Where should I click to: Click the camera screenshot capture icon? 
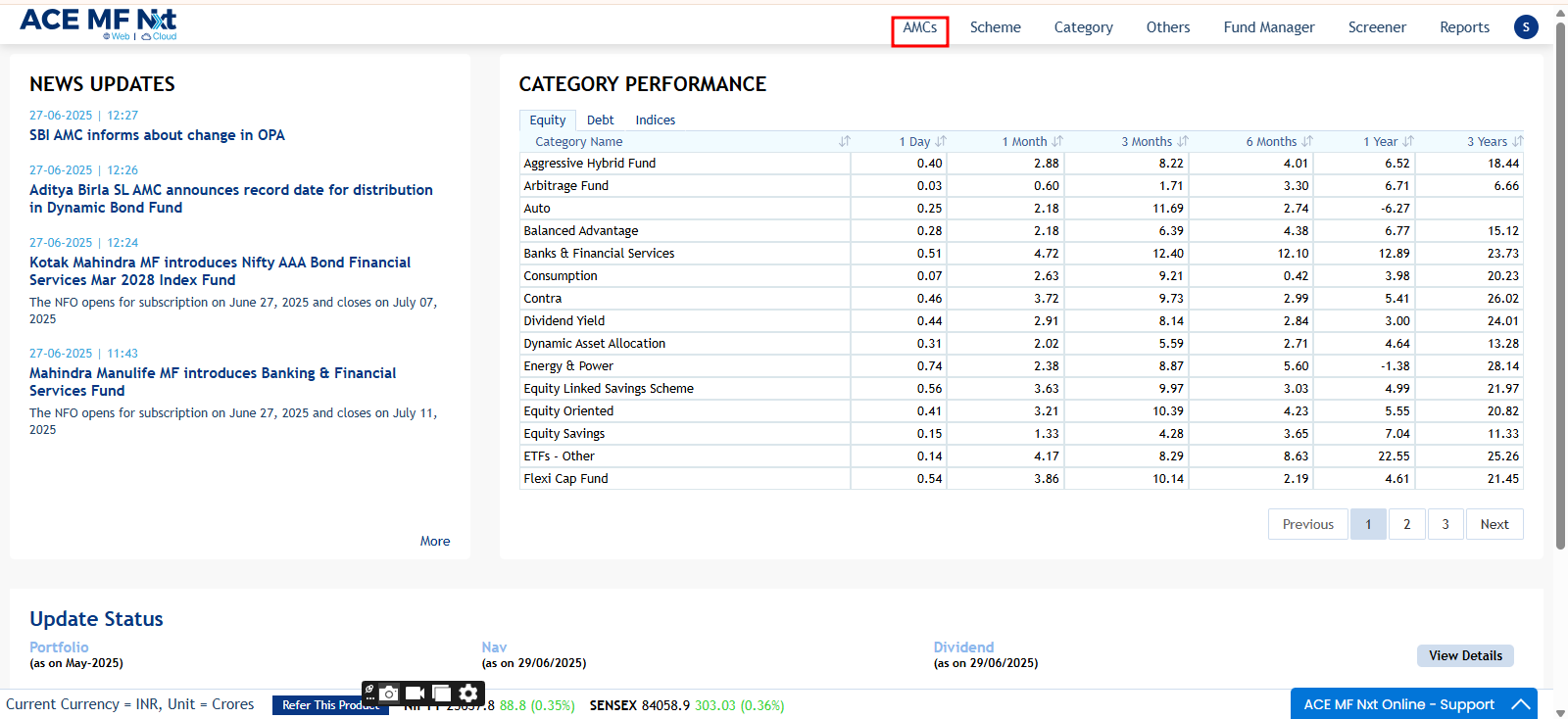(x=389, y=694)
